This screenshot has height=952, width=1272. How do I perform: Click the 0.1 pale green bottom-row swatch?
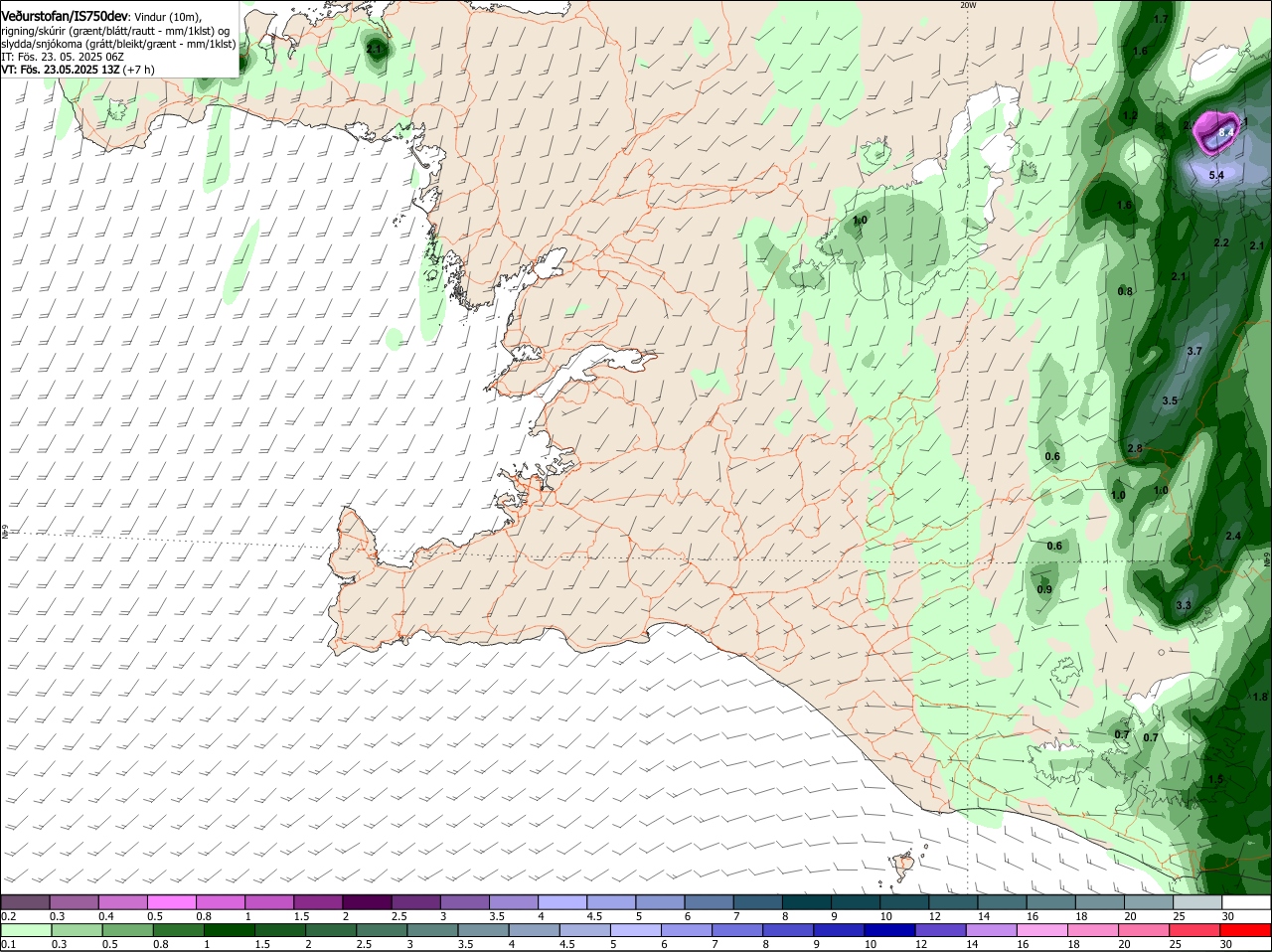25,929
